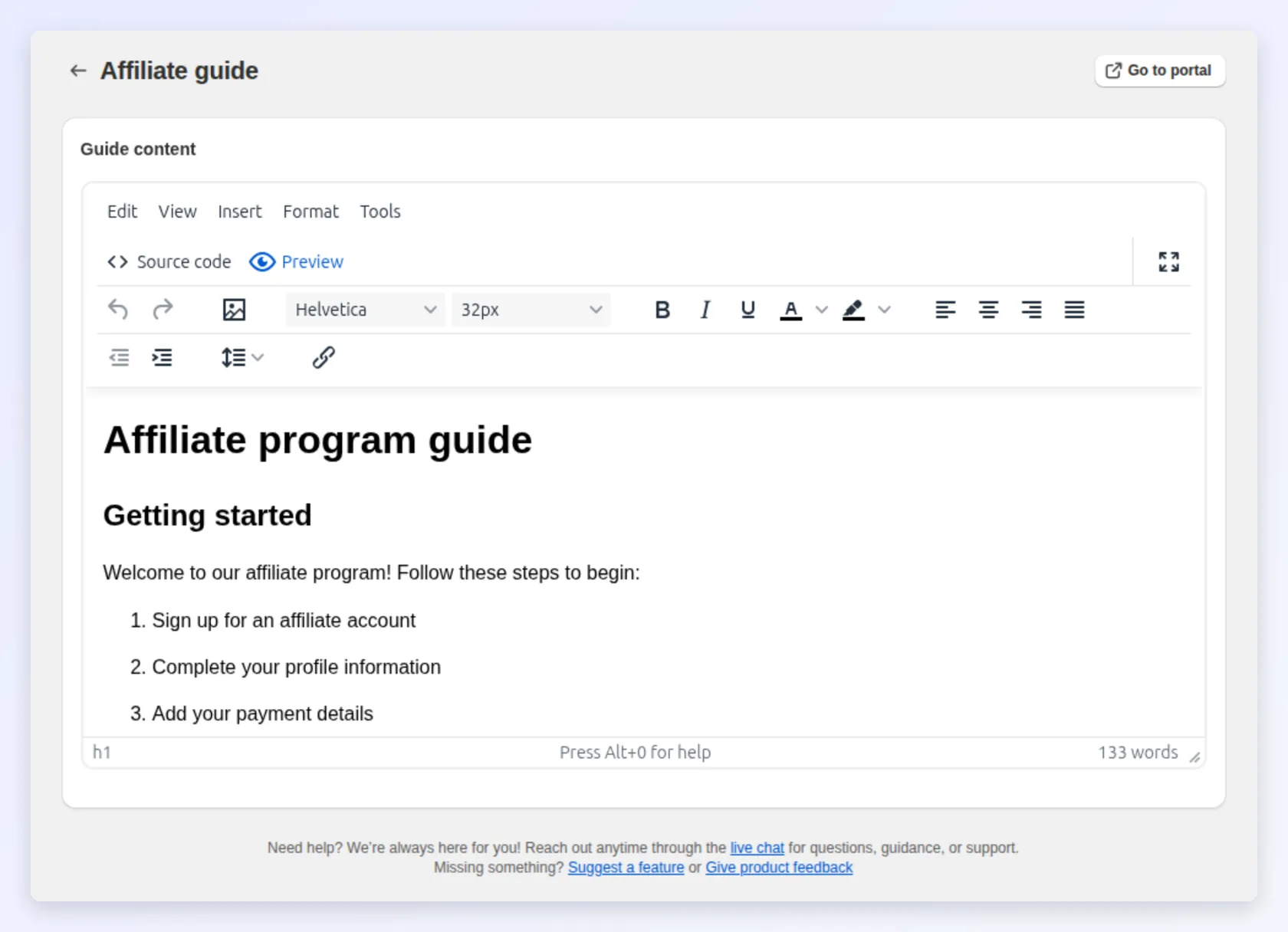Open the Insert menu
This screenshot has width=1288, height=932.
pyautogui.click(x=239, y=212)
